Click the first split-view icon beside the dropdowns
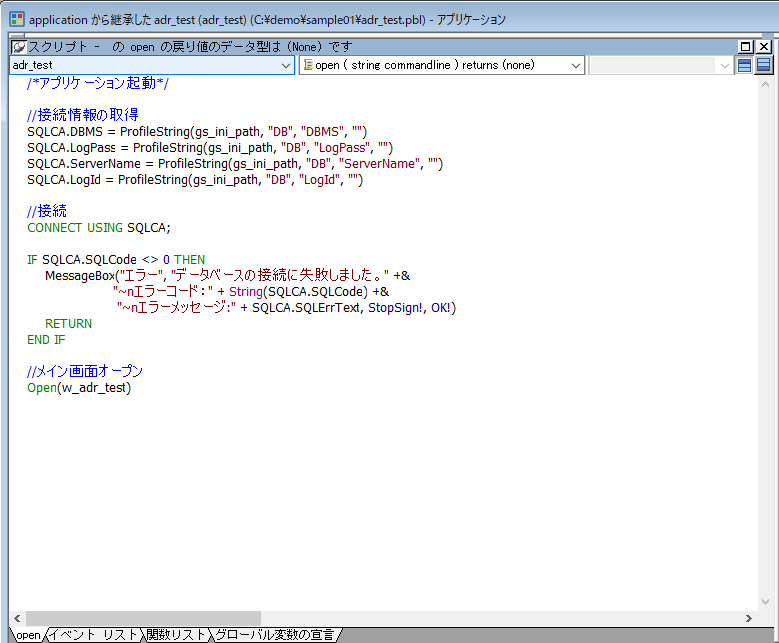The width and height of the screenshot is (779, 643). point(744,65)
